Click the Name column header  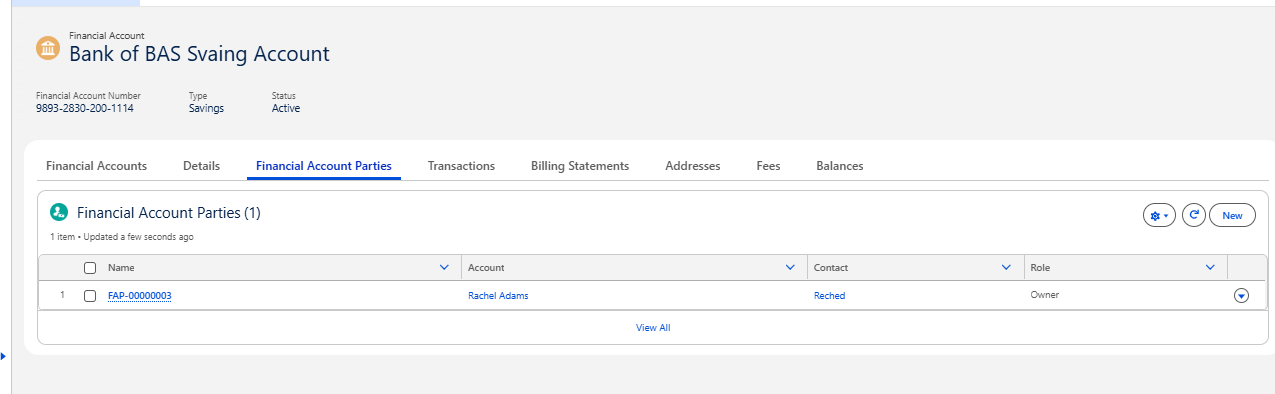[272, 268]
